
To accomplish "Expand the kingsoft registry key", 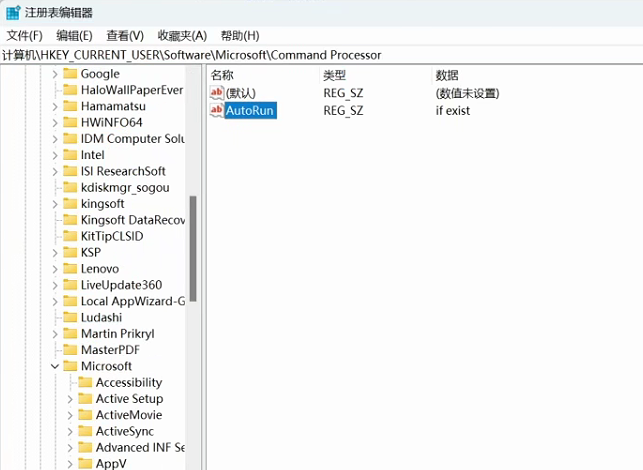I will [x=55, y=204].
